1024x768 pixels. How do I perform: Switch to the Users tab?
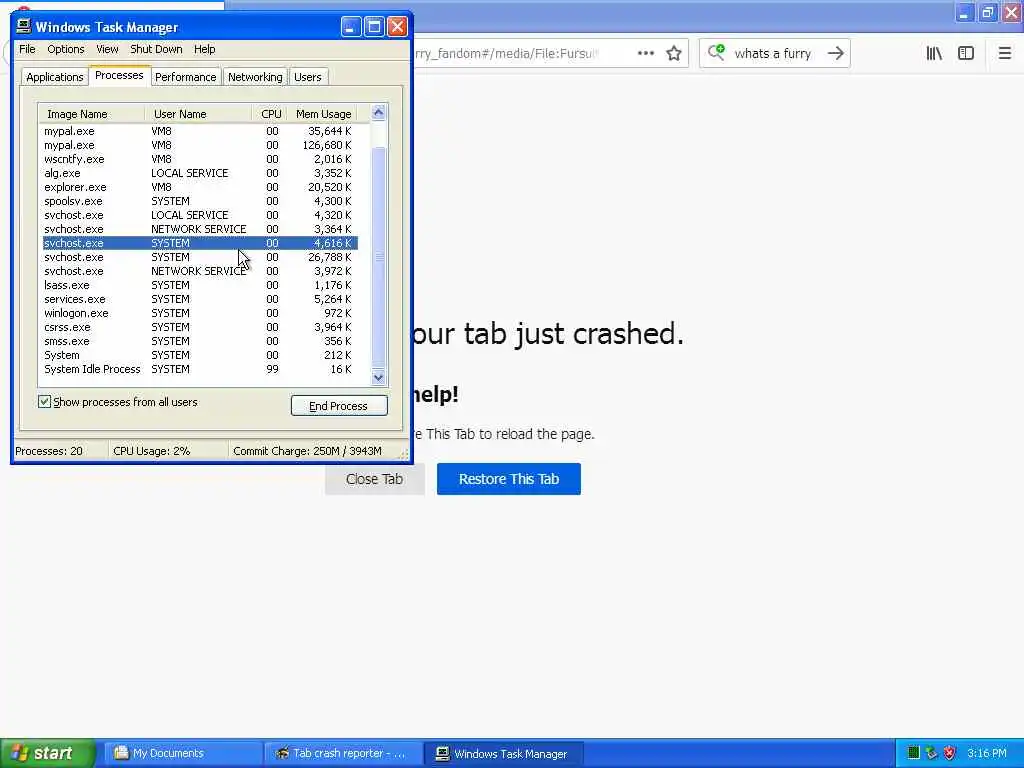[308, 77]
